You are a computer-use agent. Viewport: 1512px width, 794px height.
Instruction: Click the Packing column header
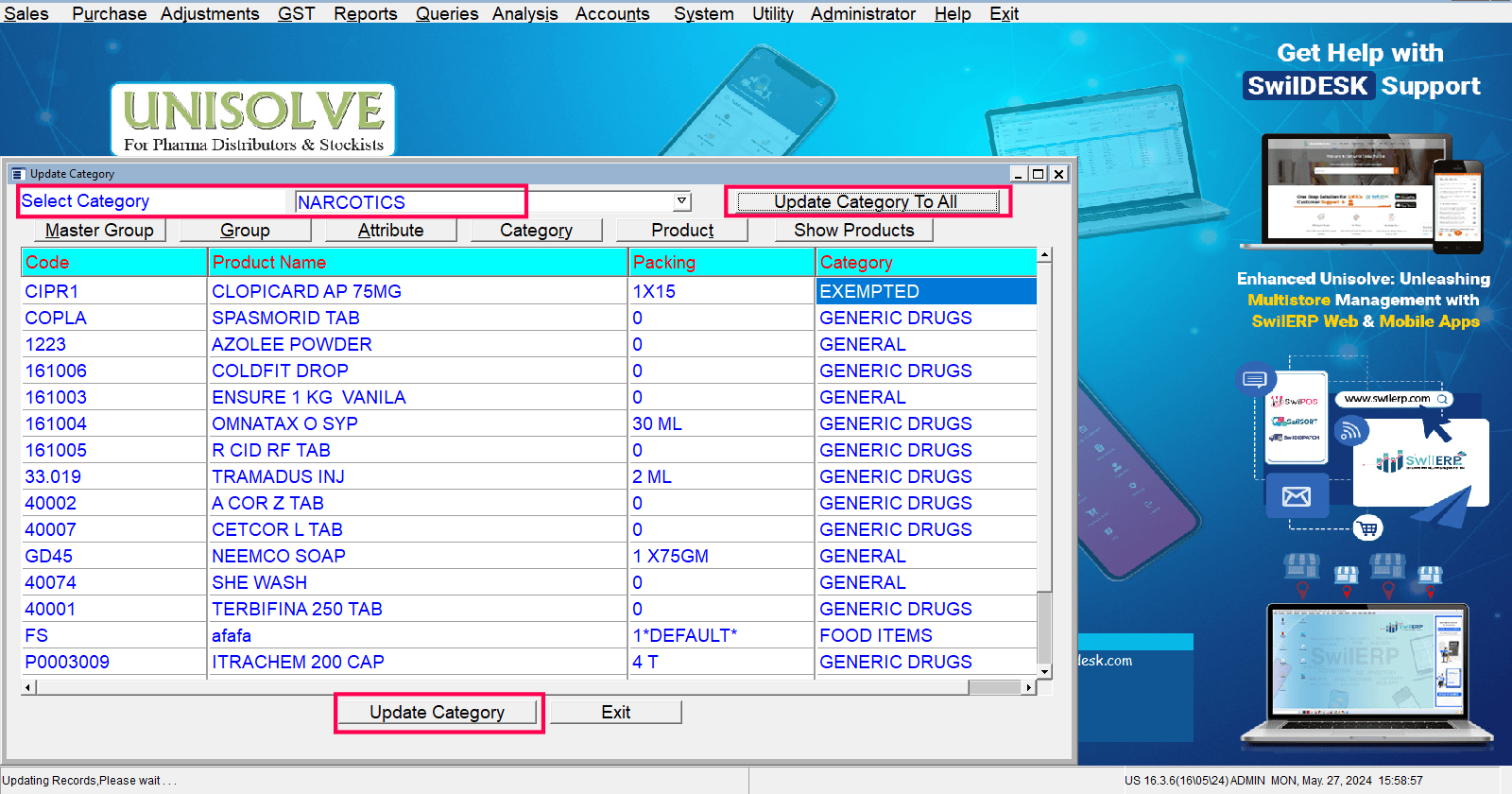722,262
